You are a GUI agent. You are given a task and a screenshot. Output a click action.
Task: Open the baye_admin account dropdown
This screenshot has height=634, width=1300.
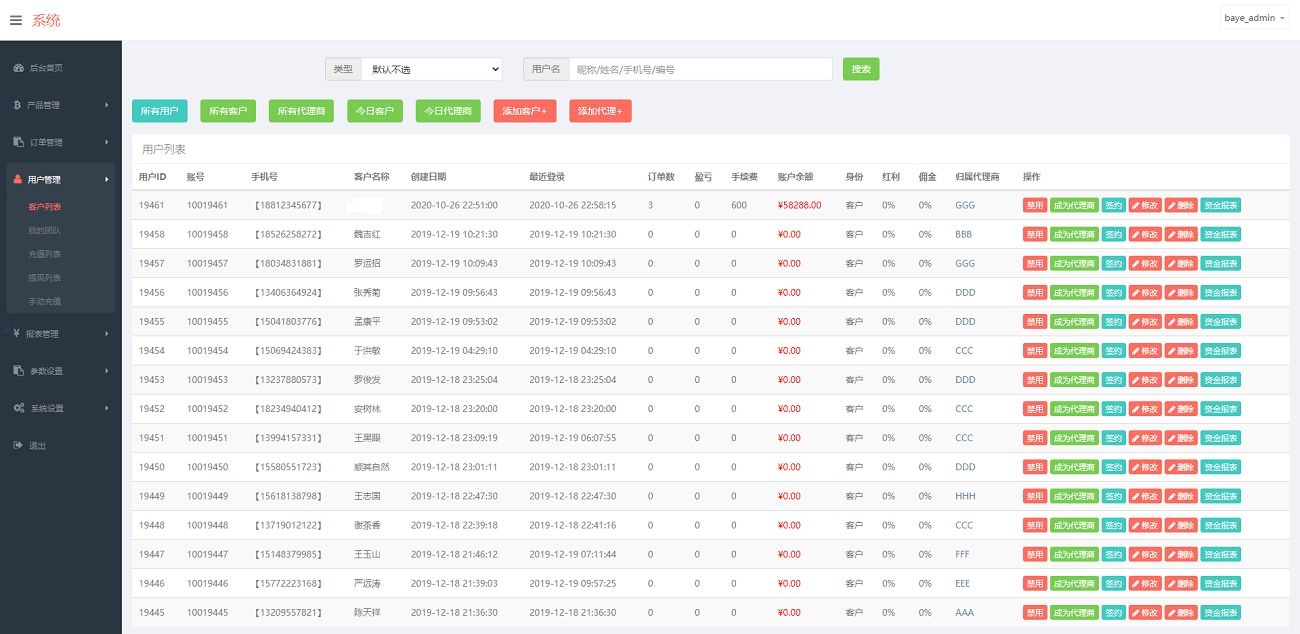coord(1254,19)
